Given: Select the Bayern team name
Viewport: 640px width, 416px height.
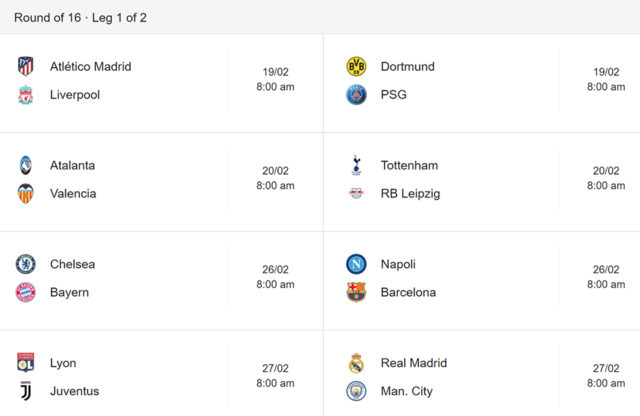Looking at the screenshot, I should [69, 292].
